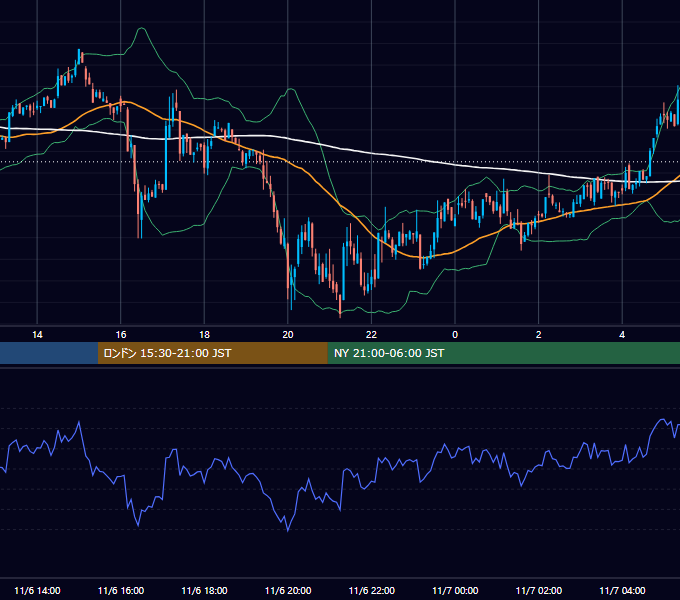Click the 11/6 22:00 timestamp label
680x600 pixels.
click(x=372, y=590)
